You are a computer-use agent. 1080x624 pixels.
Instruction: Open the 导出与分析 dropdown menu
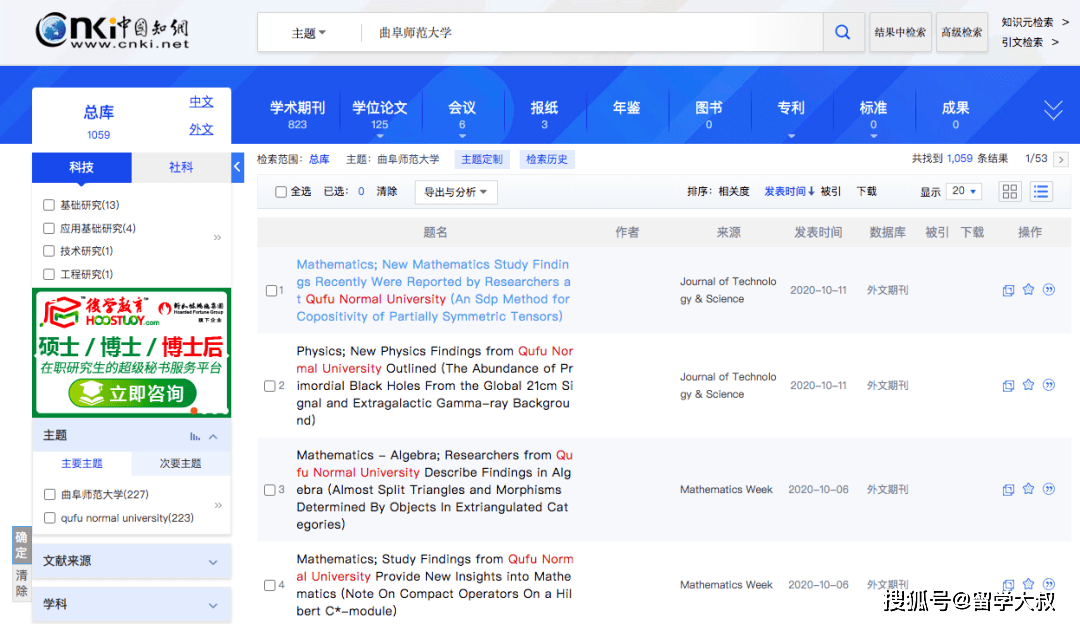click(455, 192)
